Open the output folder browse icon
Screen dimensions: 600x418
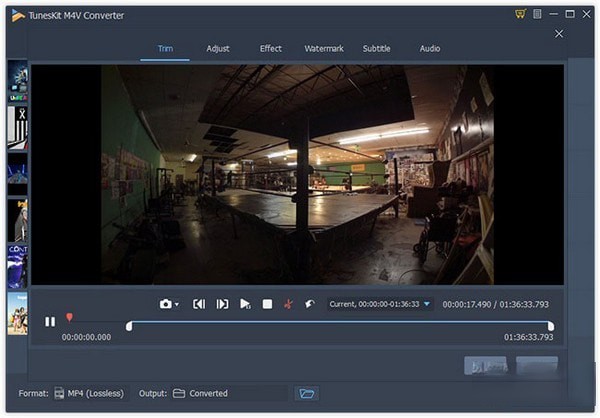(x=307, y=393)
